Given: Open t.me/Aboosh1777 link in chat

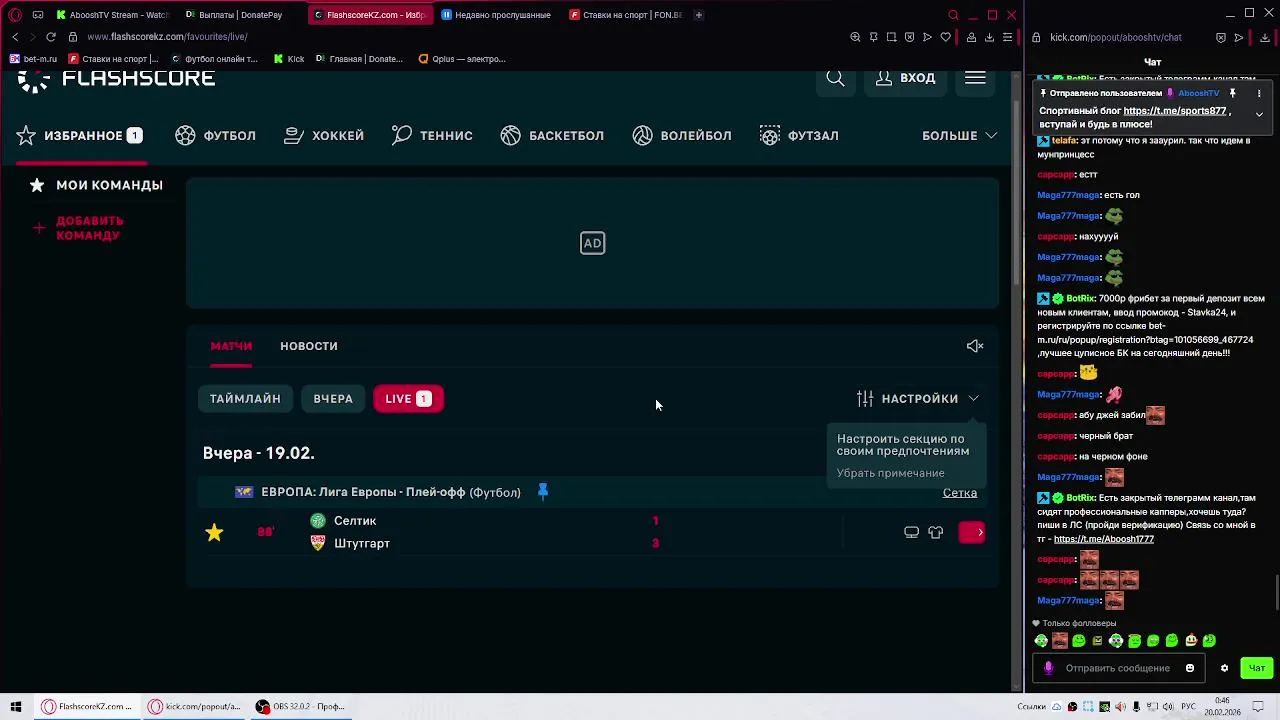Looking at the screenshot, I should coord(1103,539).
